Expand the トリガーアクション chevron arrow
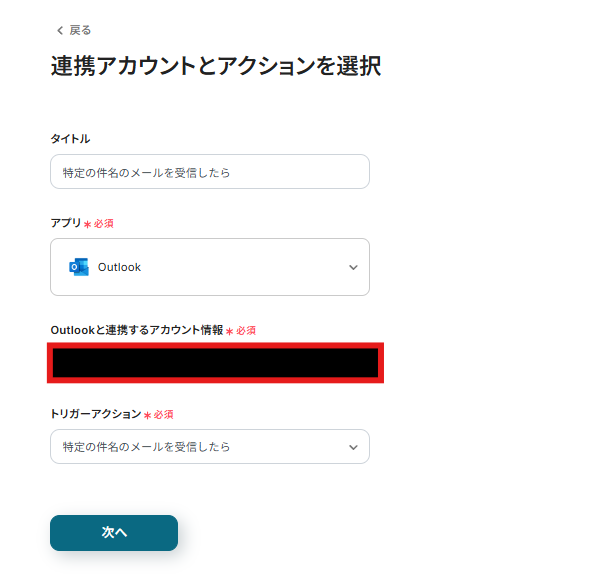This screenshot has height=580, width=613. (x=353, y=447)
